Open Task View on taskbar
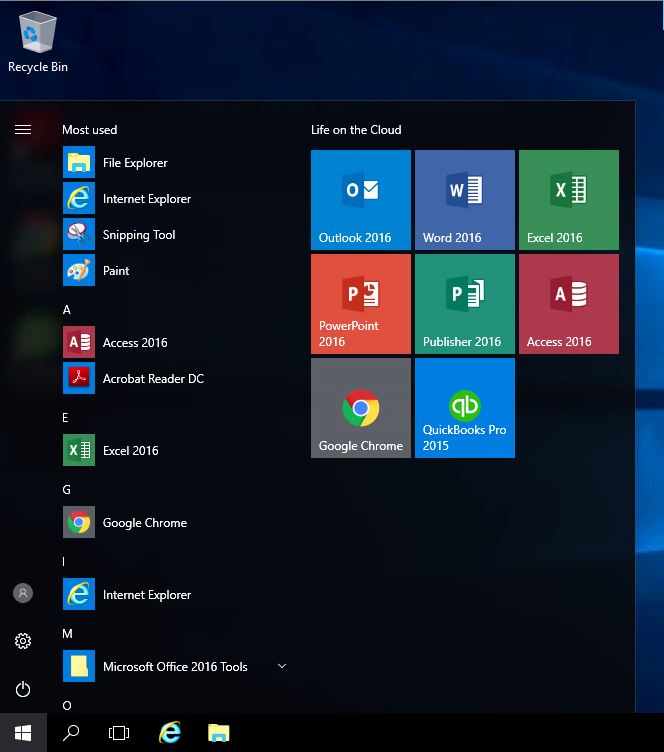Viewport: 664px width, 752px height. pyautogui.click(x=119, y=733)
